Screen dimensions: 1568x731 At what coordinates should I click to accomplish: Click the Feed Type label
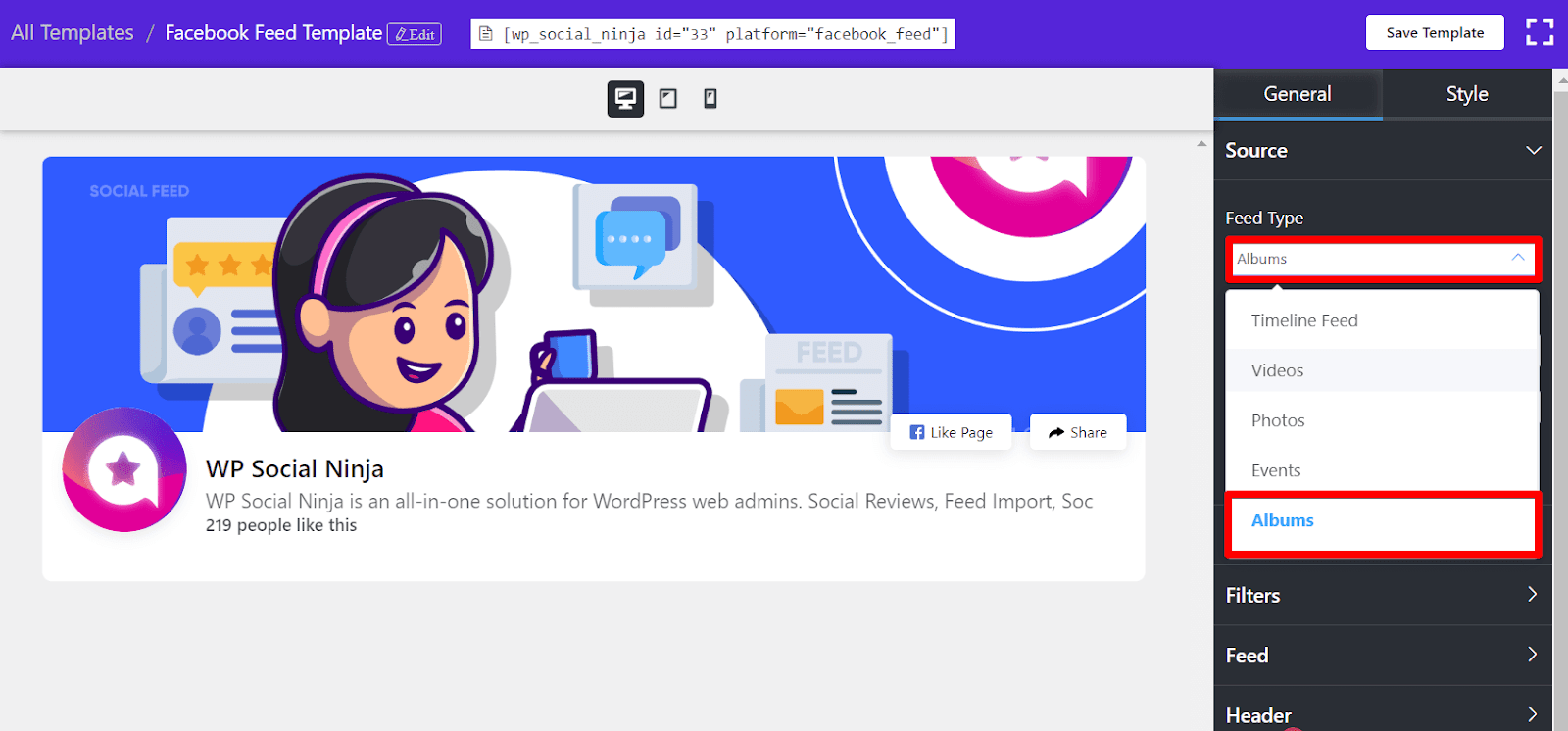1264,219
